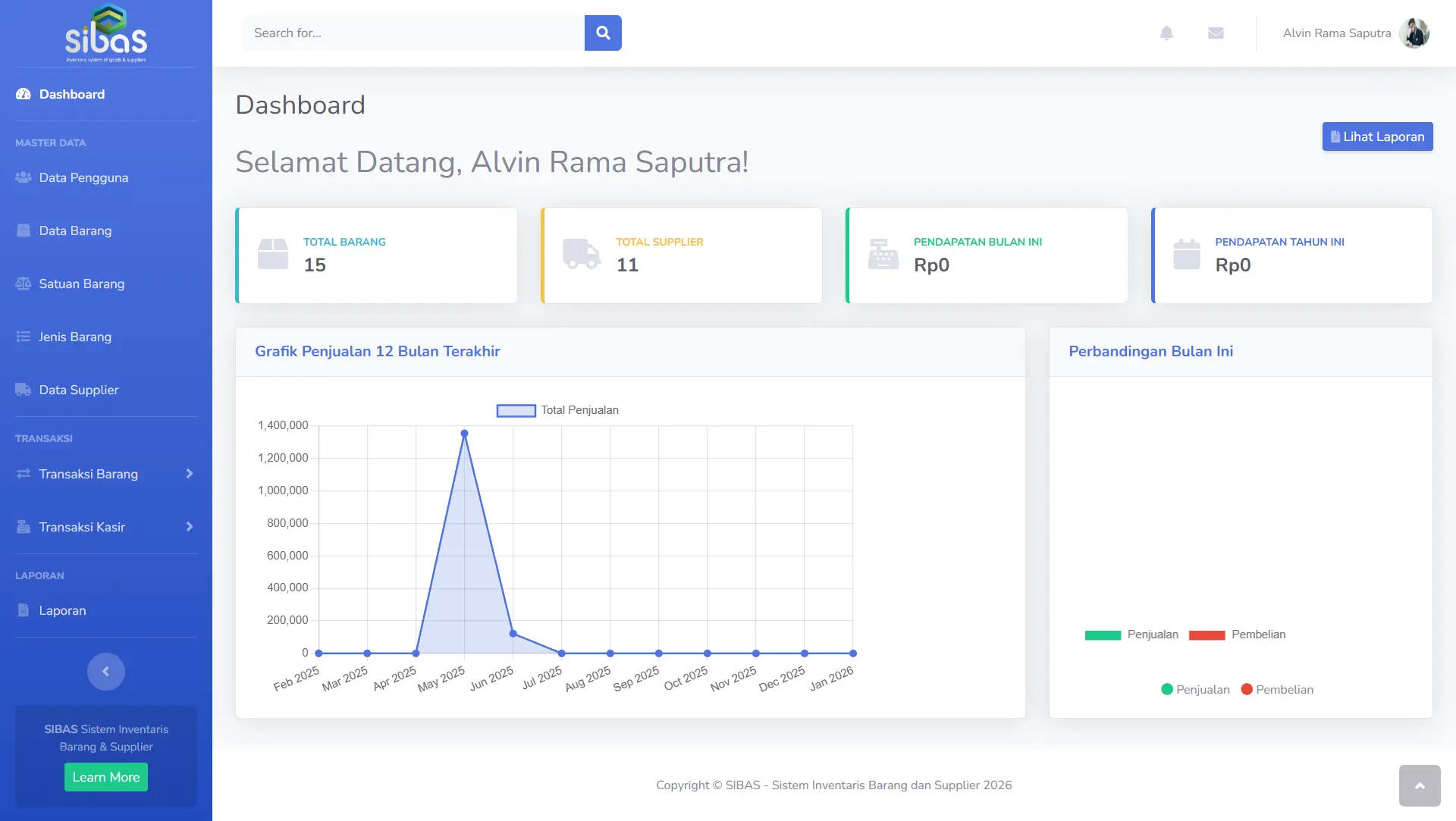
Task: Click the Lihat Laporan button
Action: tap(1377, 136)
